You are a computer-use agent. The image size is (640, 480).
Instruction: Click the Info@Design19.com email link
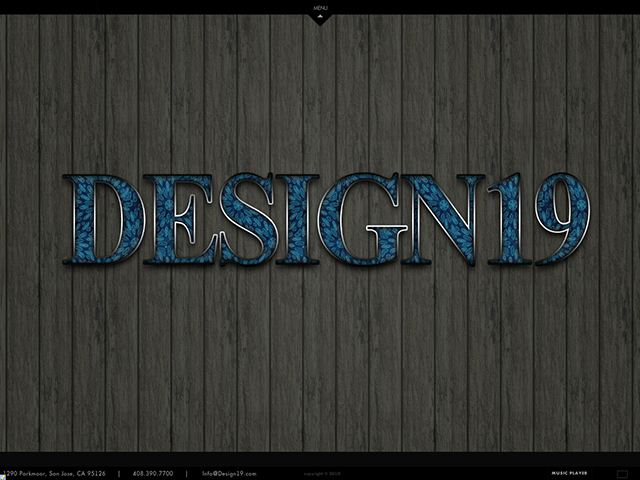pyautogui.click(x=229, y=473)
